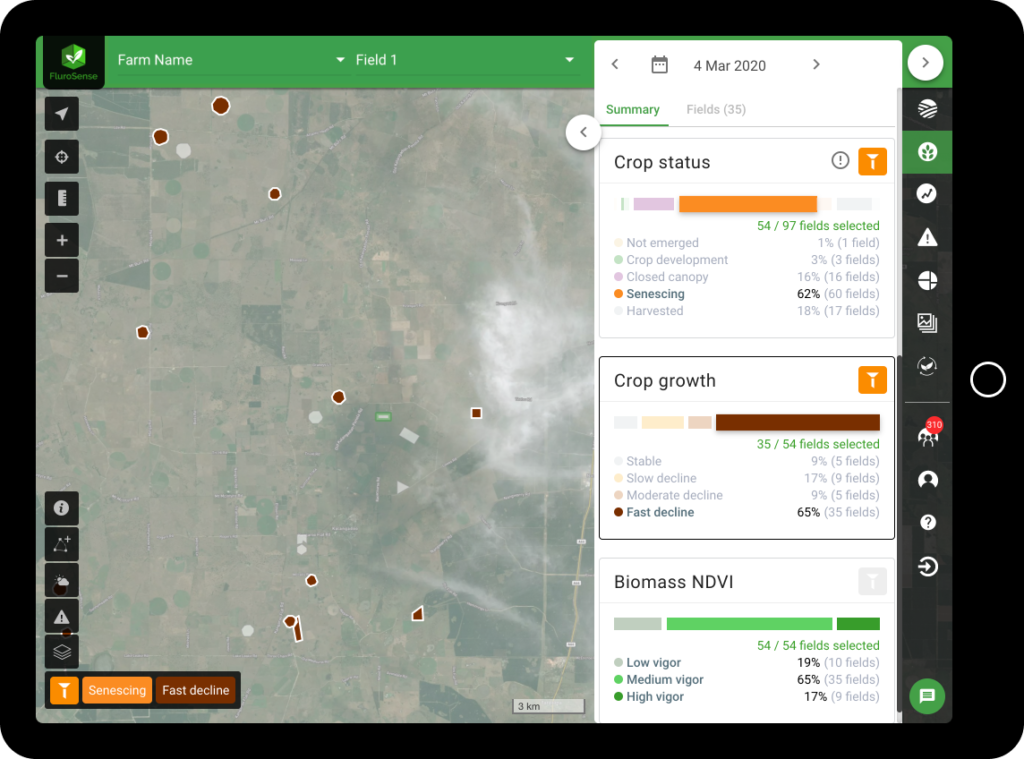
Task: Activate the crosshair center tool
Action: (x=62, y=157)
